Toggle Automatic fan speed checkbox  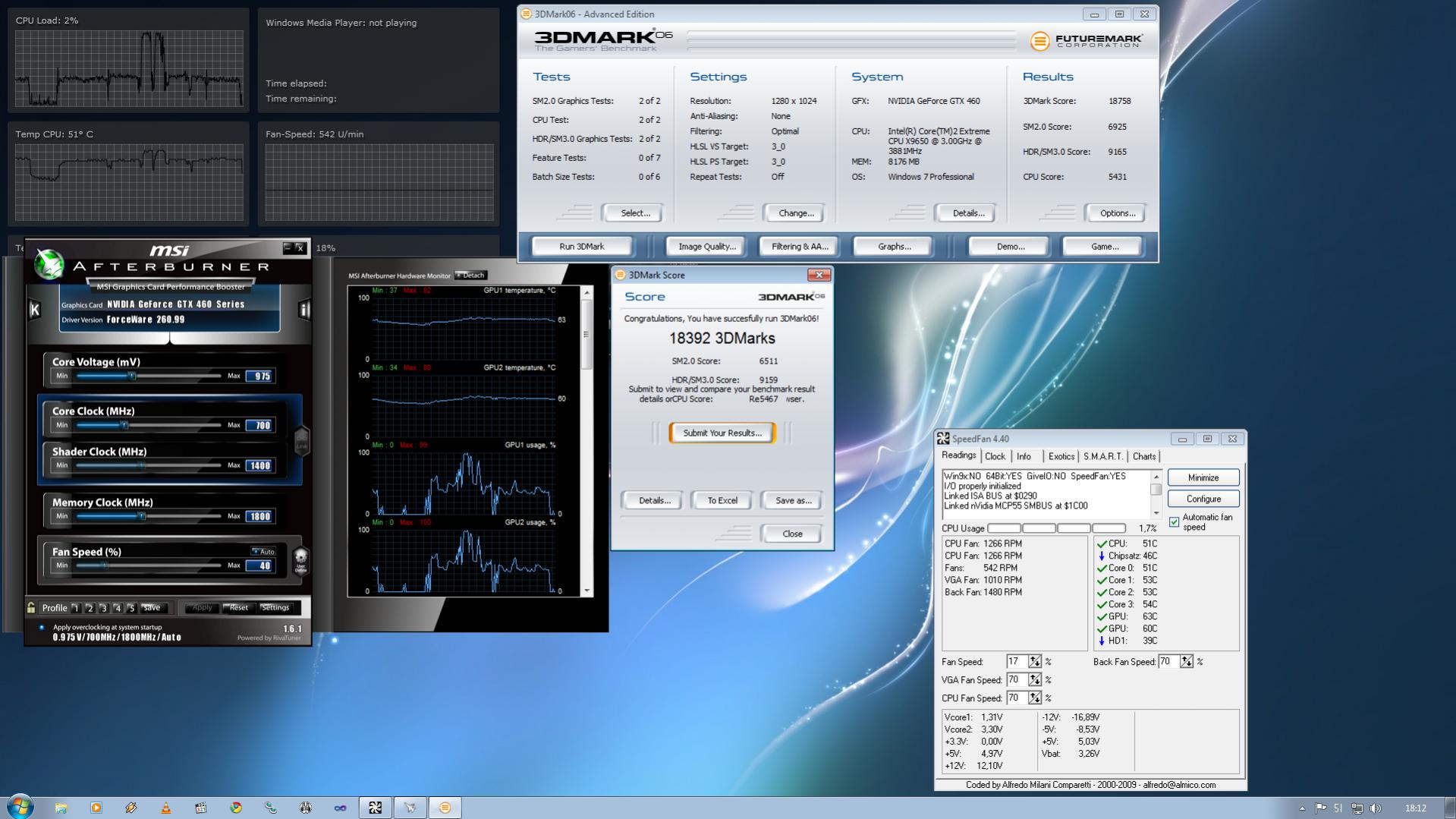(1175, 522)
